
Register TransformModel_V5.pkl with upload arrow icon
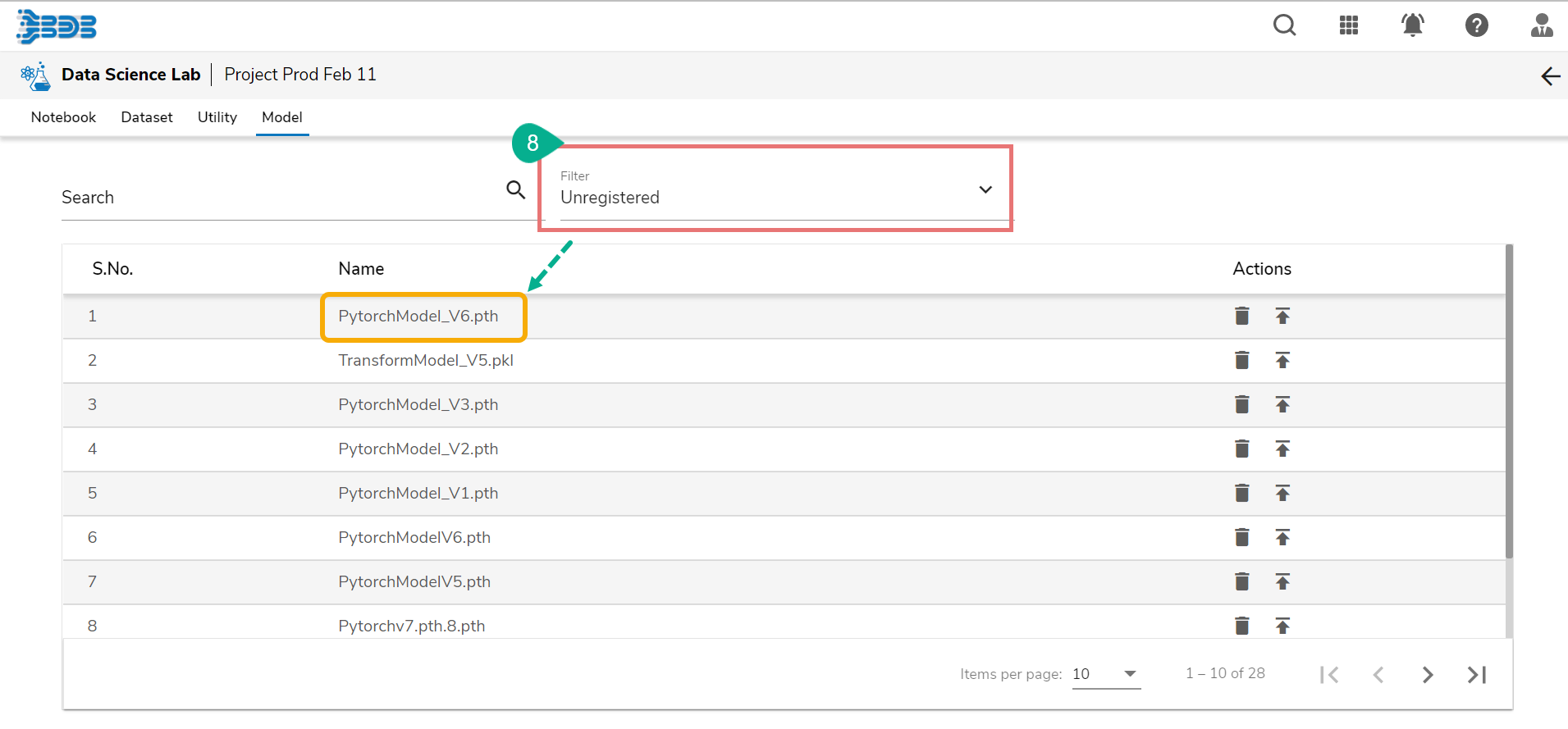point(1282,360)
